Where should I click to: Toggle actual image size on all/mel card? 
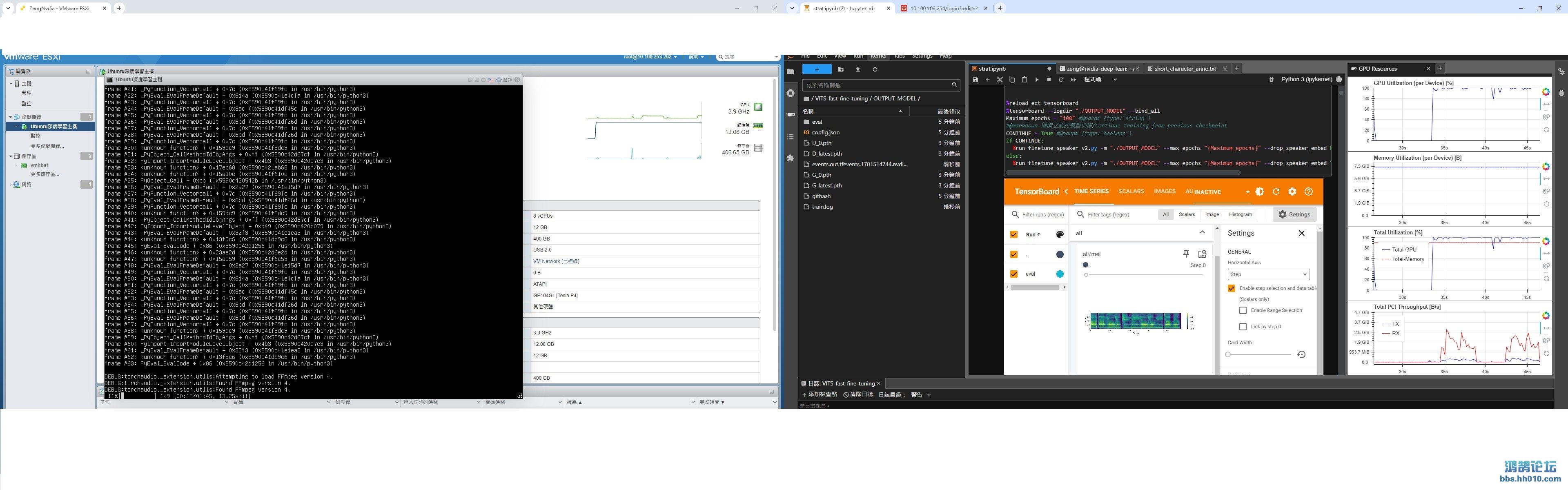coord(1202,254)
